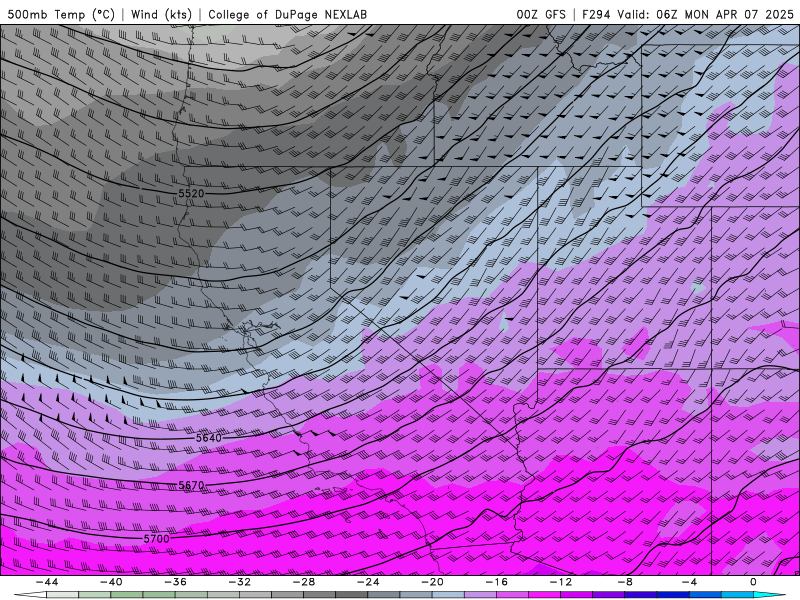Select the -40 colorbar tick label
Screen dimensions: 800x600
pos(111,582)
